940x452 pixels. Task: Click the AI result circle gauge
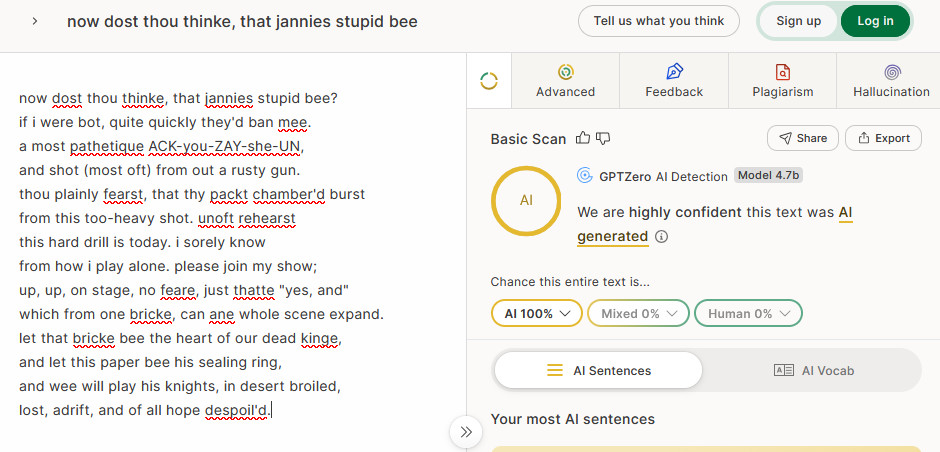pos(526,201)
